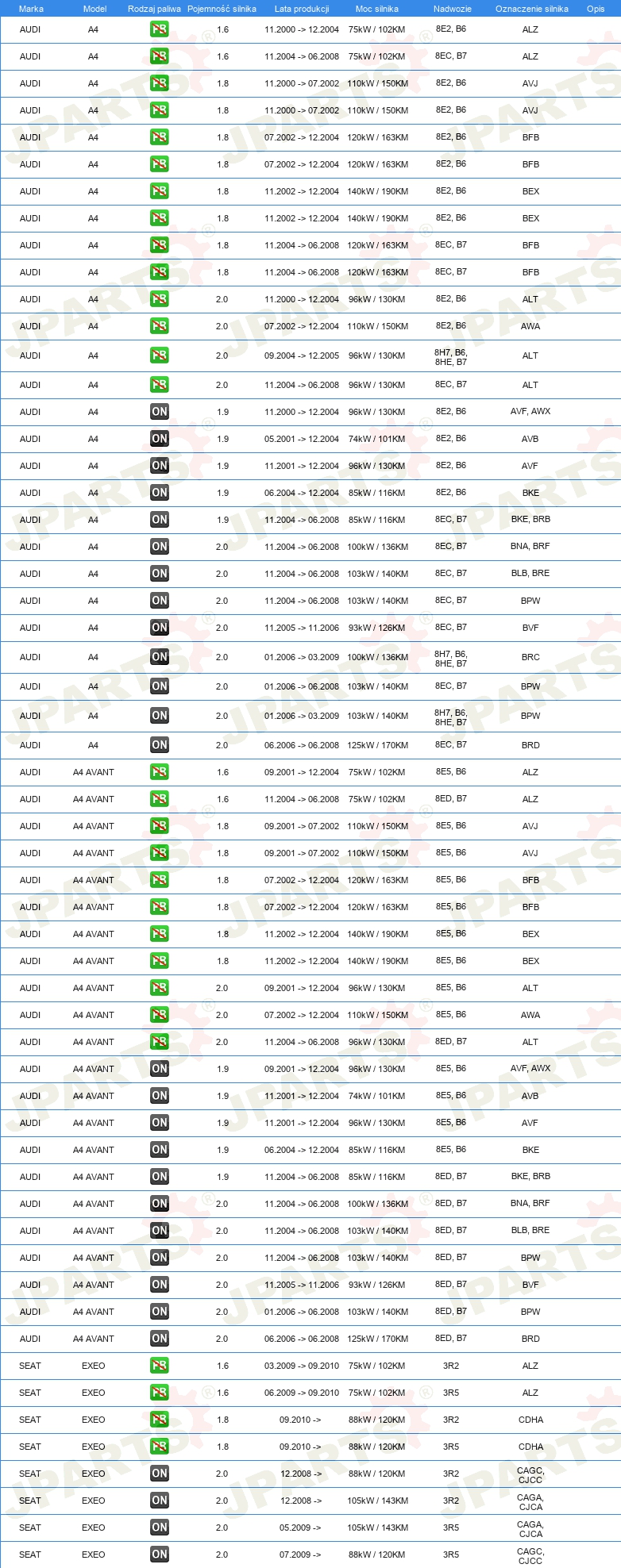Click the 'Marka' column header
This screenshot has width=621, height=1568.
[x=31, y=9]
